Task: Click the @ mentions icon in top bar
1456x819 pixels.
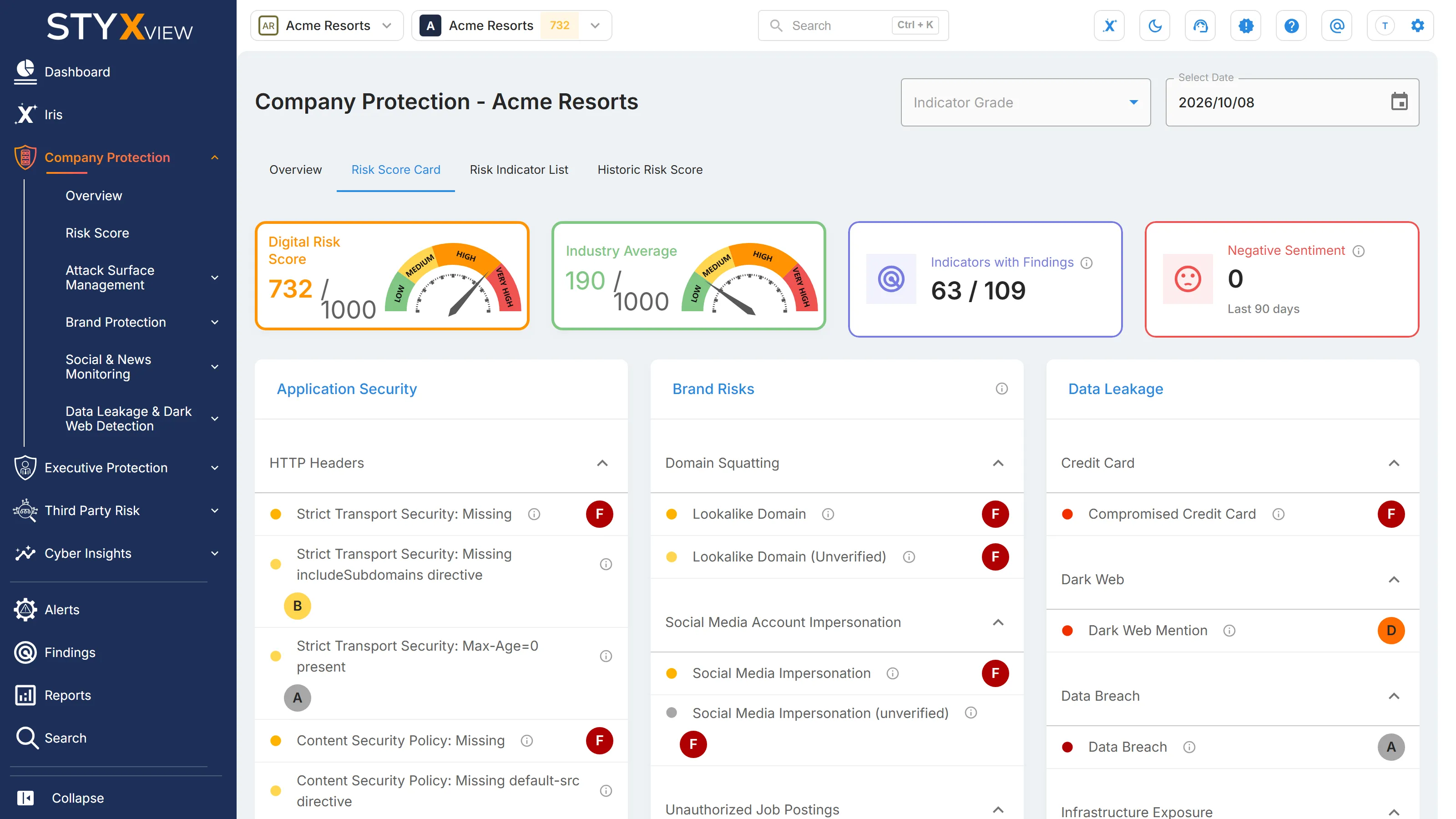Action: coord(1337,25)
